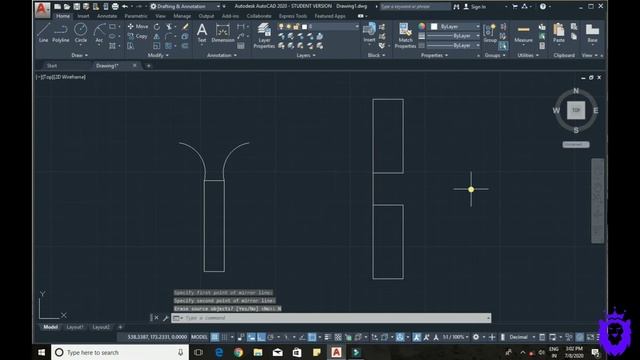The image size is (640, 360).
Task: Click the Plot printer icon
Action: 115,7
